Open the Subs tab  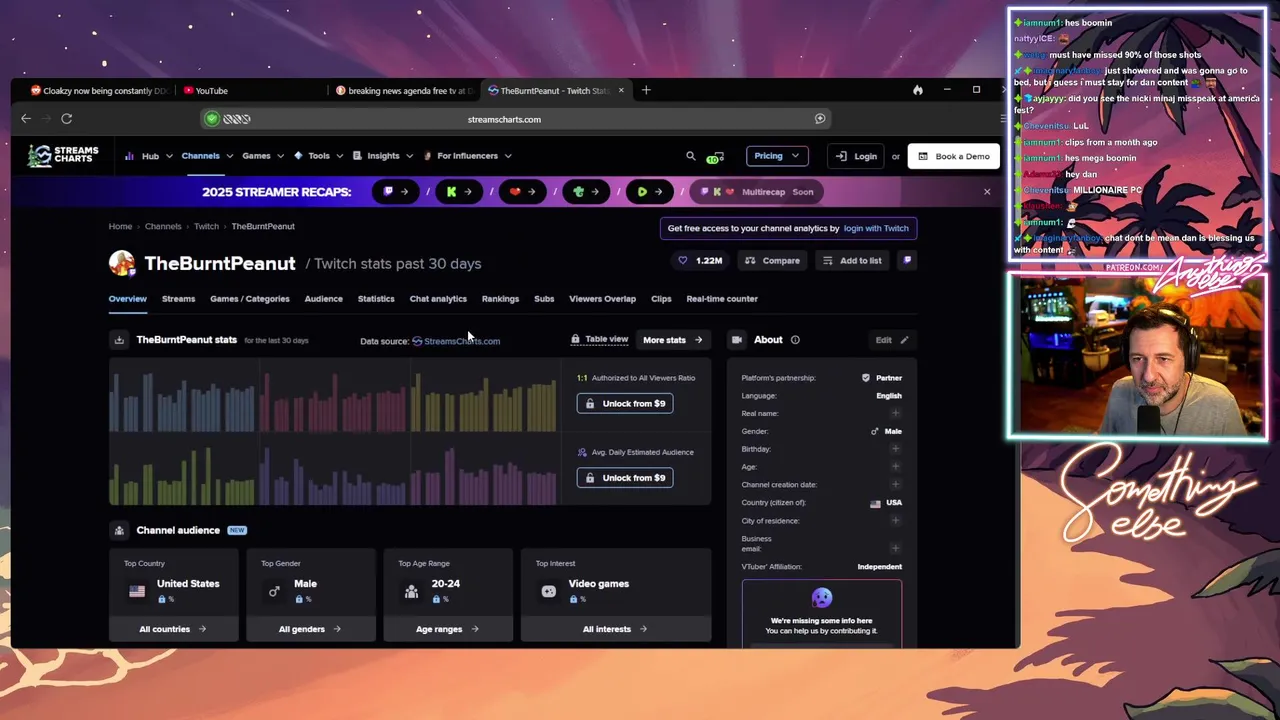tap(544, 299)
